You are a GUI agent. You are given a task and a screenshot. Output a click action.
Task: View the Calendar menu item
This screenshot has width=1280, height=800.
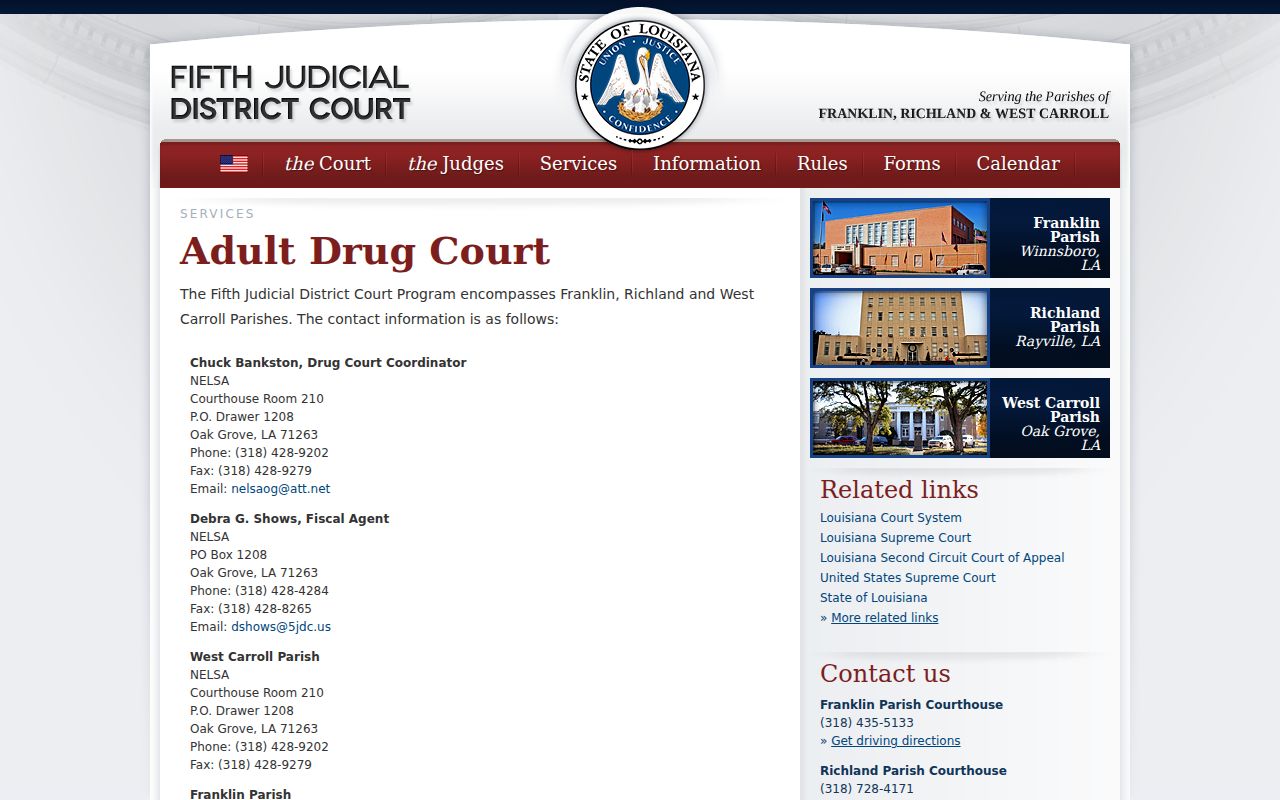[1018, 164]
